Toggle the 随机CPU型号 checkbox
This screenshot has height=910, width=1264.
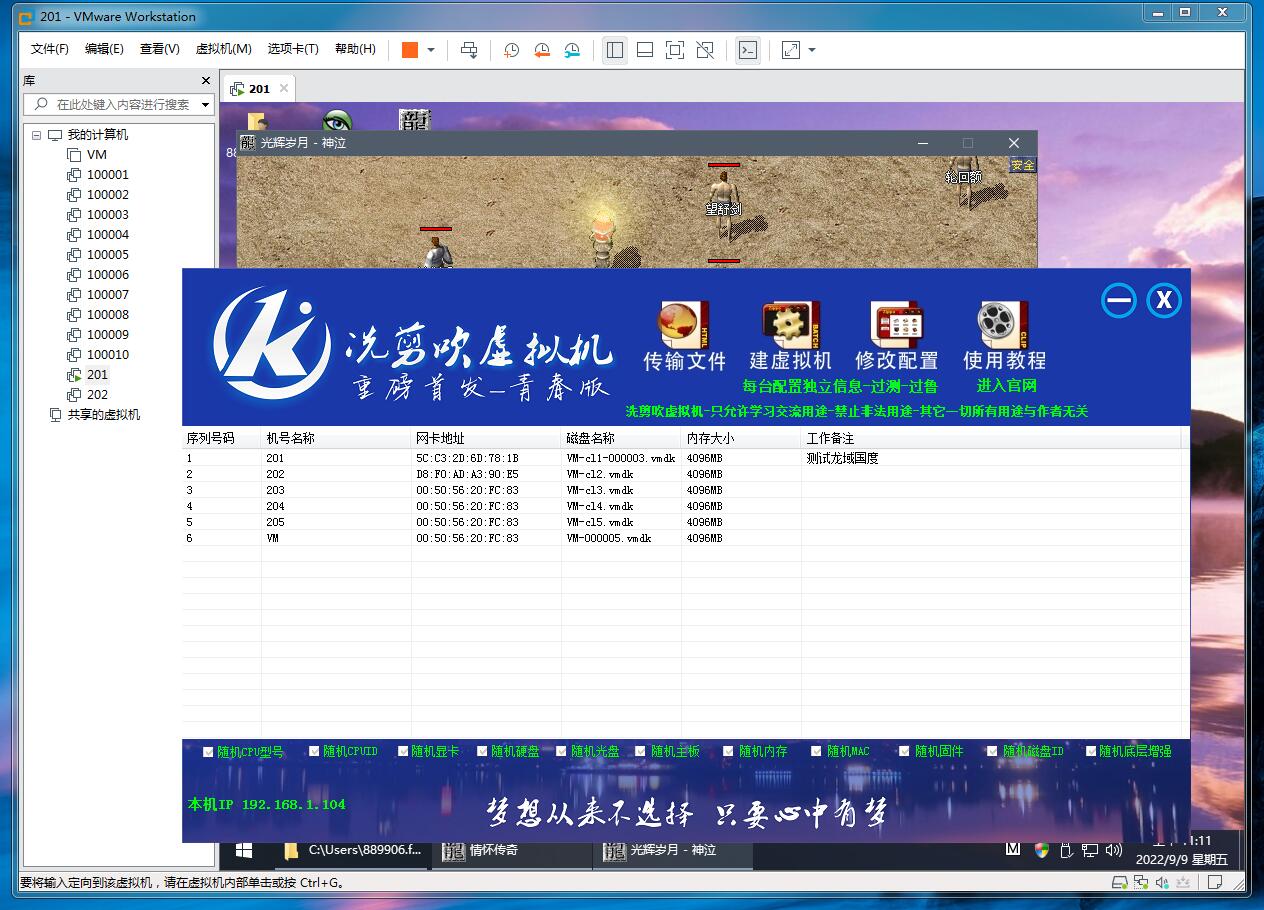tap(208, 752)
